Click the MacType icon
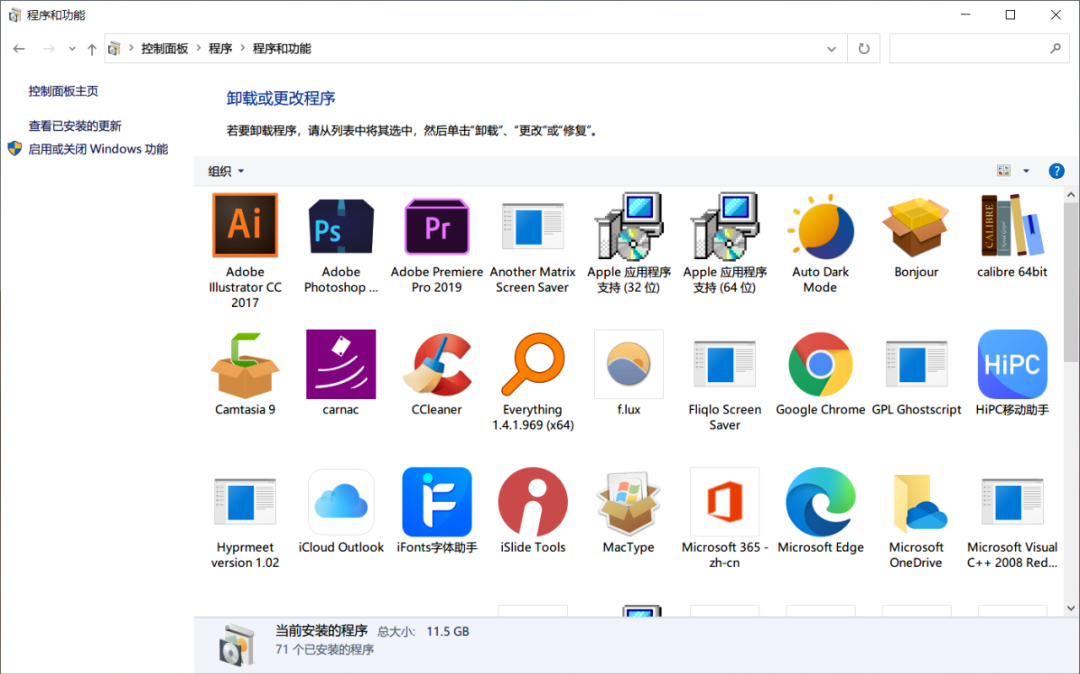 pos(629,503)
